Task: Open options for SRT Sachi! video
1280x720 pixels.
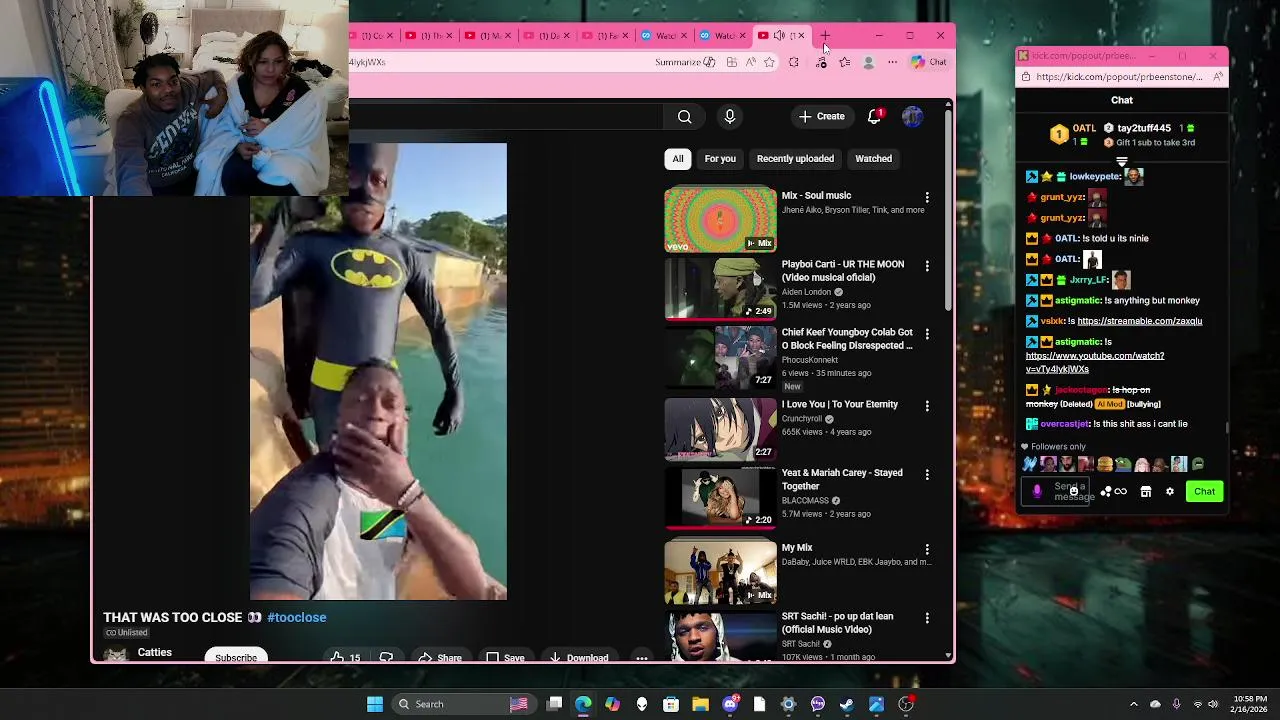Action: 927,618
